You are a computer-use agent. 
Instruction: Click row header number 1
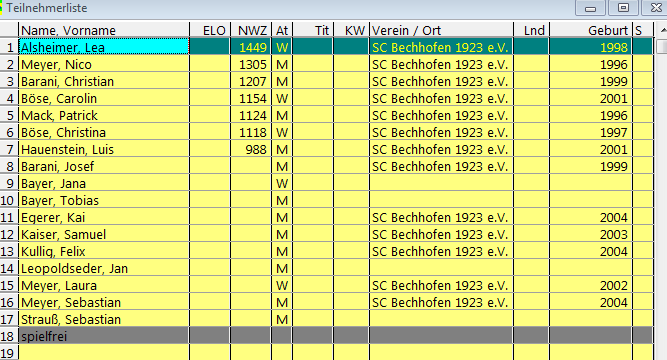[x=9, y=47]
